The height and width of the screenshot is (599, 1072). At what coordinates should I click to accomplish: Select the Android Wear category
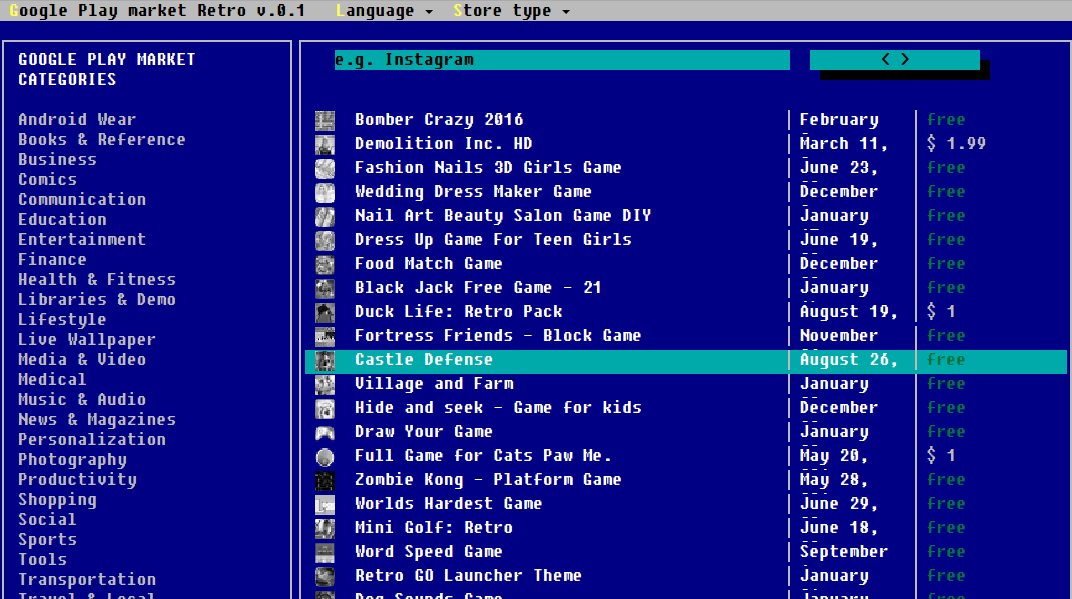(x=77, y=120)
